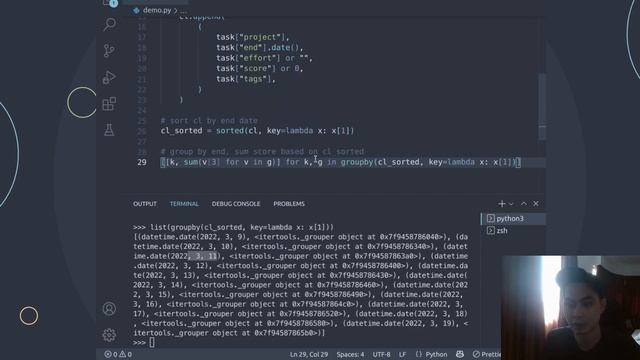
Task: Switch to the TERMINAL panel tab
Action: coord(184,204)
